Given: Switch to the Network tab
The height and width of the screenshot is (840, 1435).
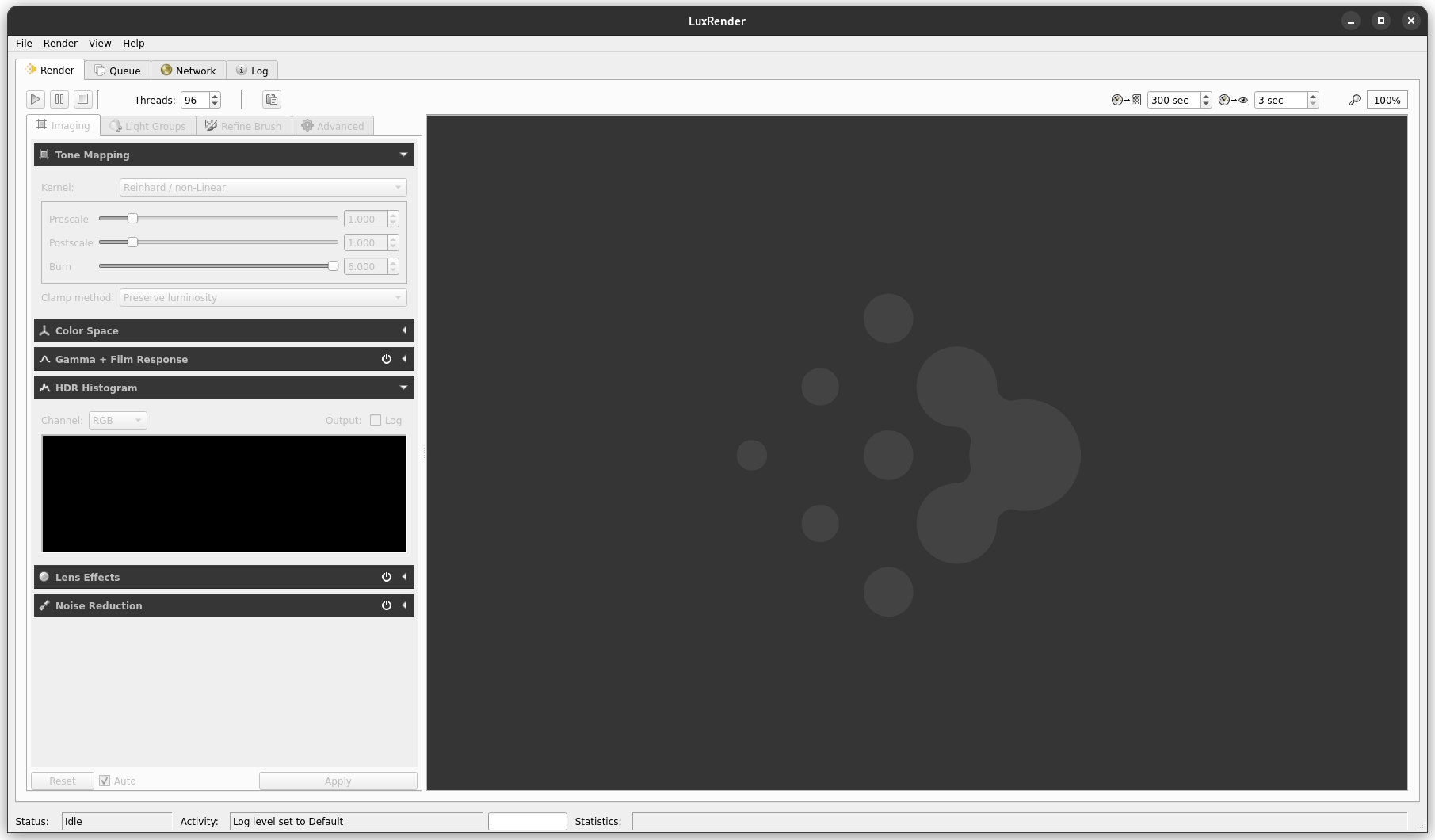Looking at the screenshot, I should click(189, 71).
